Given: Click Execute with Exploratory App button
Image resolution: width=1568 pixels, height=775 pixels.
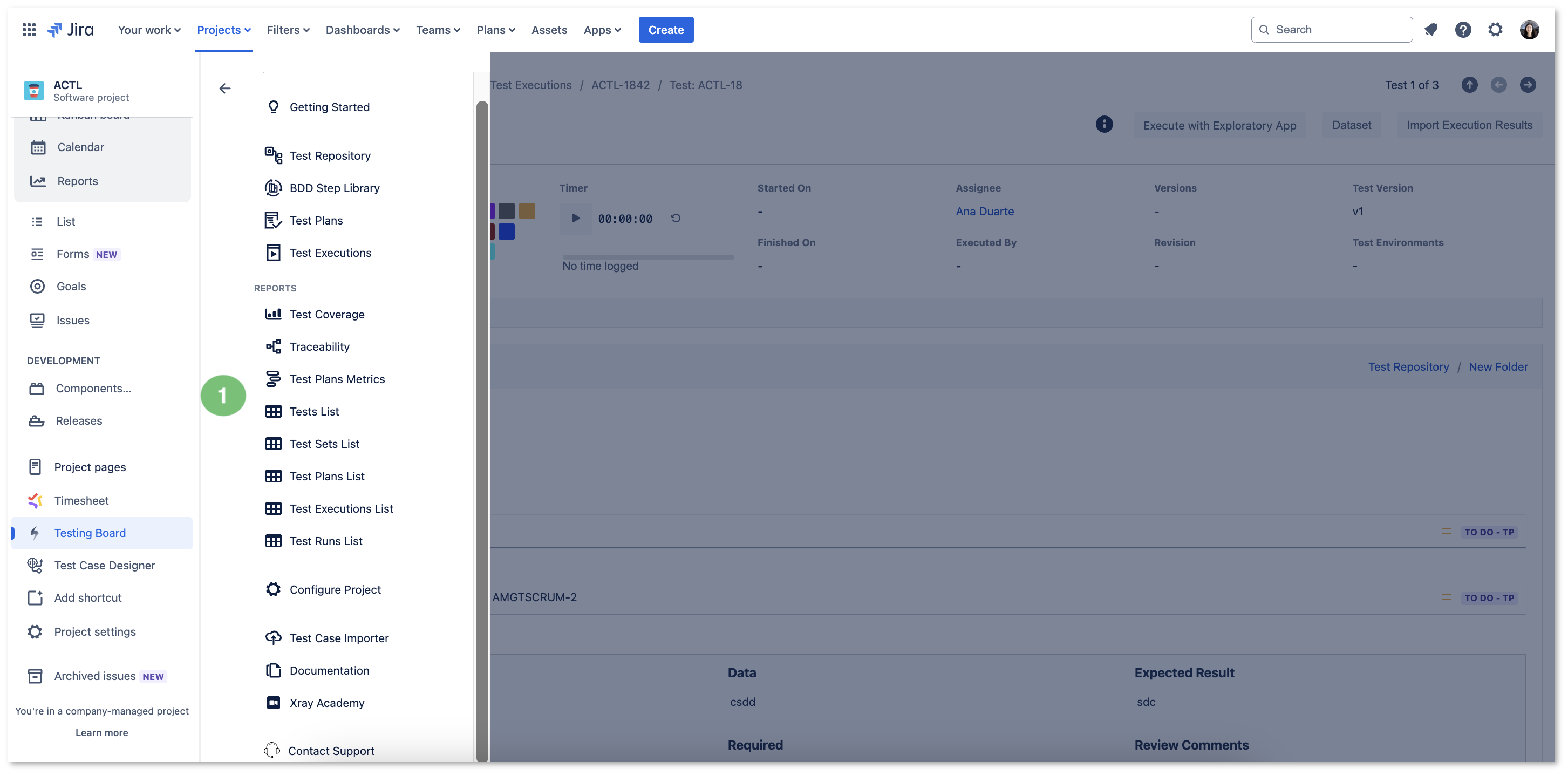Looking at the screenshot, I should coord(1219,125).
